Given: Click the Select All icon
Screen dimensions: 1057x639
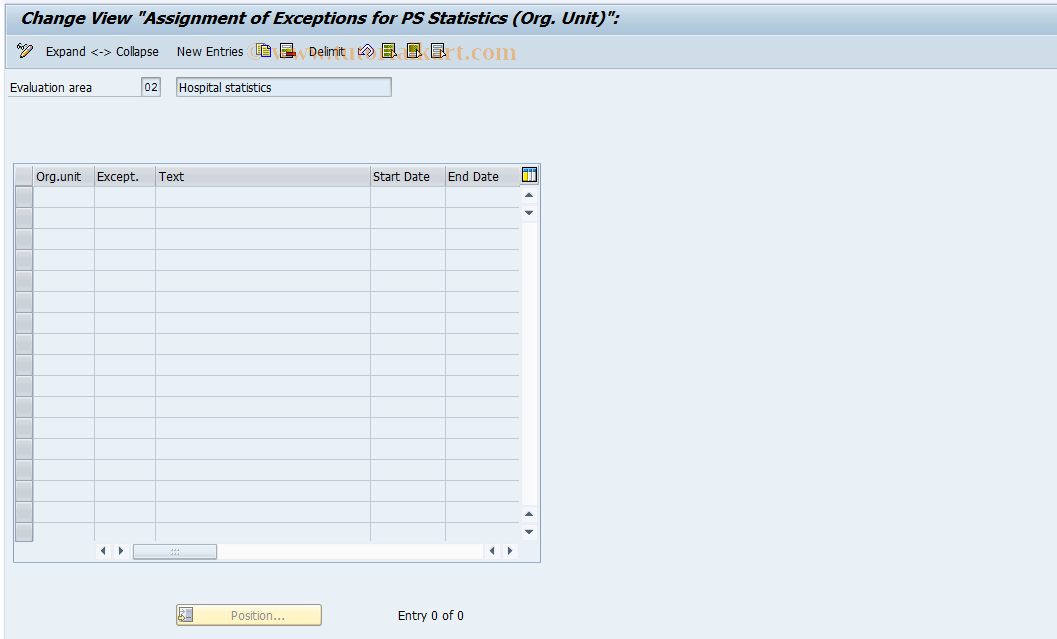Looking at the screenshot, I should pos(389,51).
